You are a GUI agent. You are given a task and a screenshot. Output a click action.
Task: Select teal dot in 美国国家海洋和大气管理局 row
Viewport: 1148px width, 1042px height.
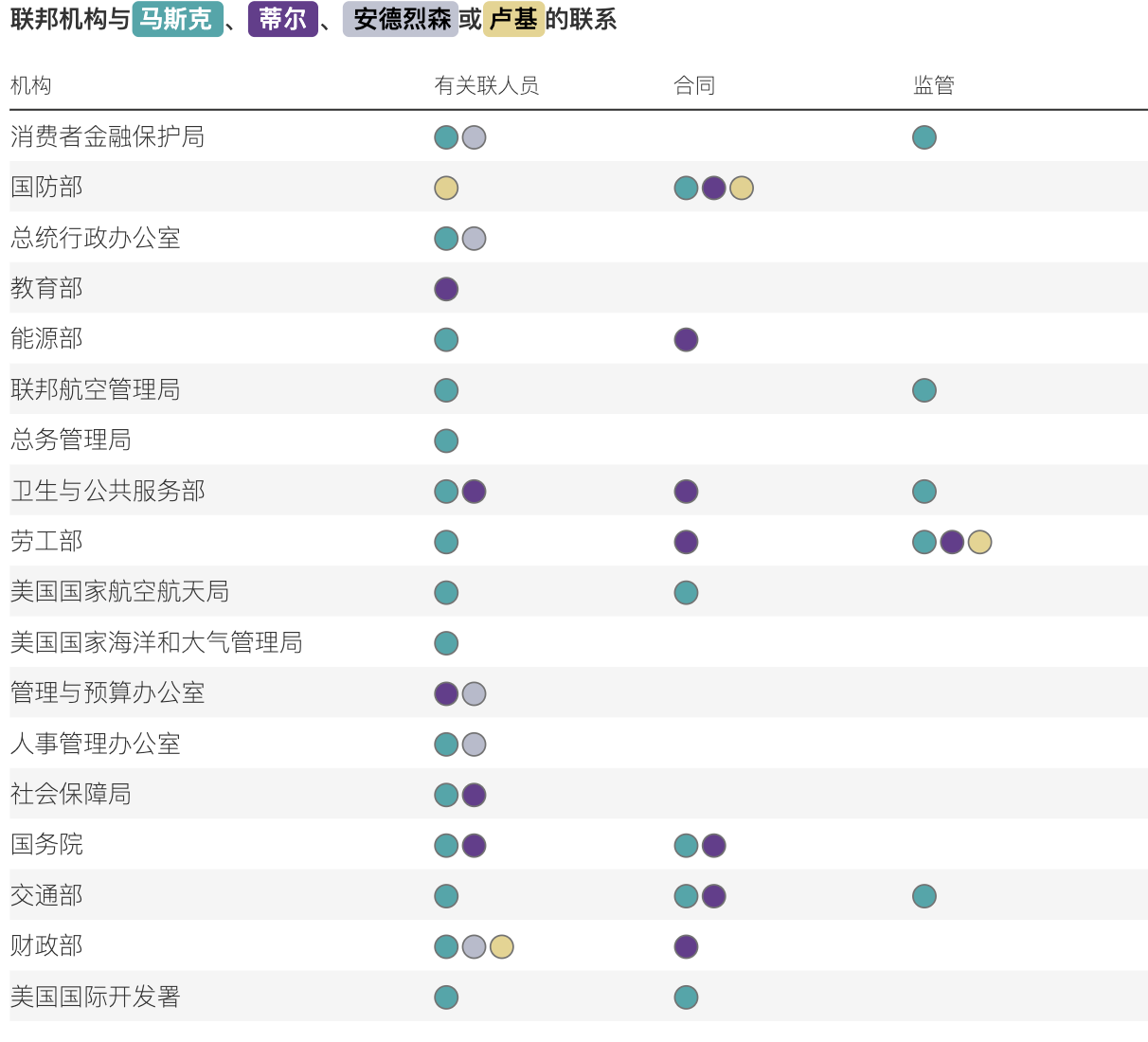[x=446, y=643]
